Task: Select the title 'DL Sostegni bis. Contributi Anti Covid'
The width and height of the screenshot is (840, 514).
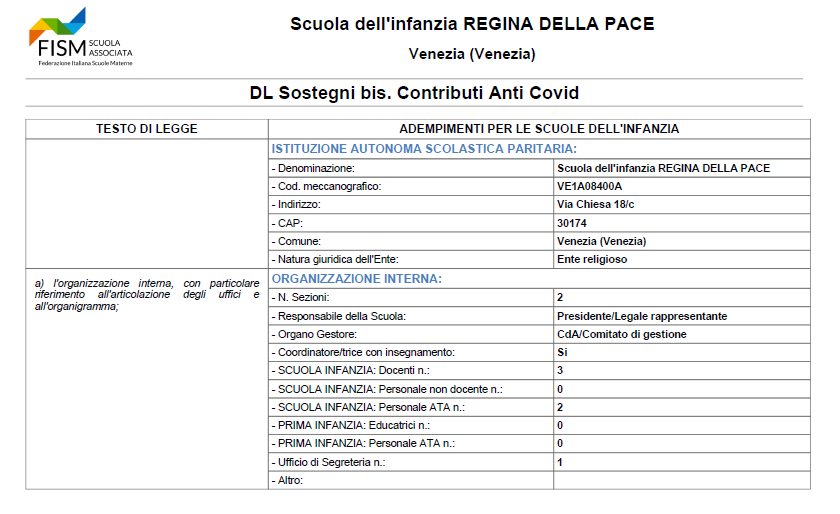Action: (x=414, y=93)
